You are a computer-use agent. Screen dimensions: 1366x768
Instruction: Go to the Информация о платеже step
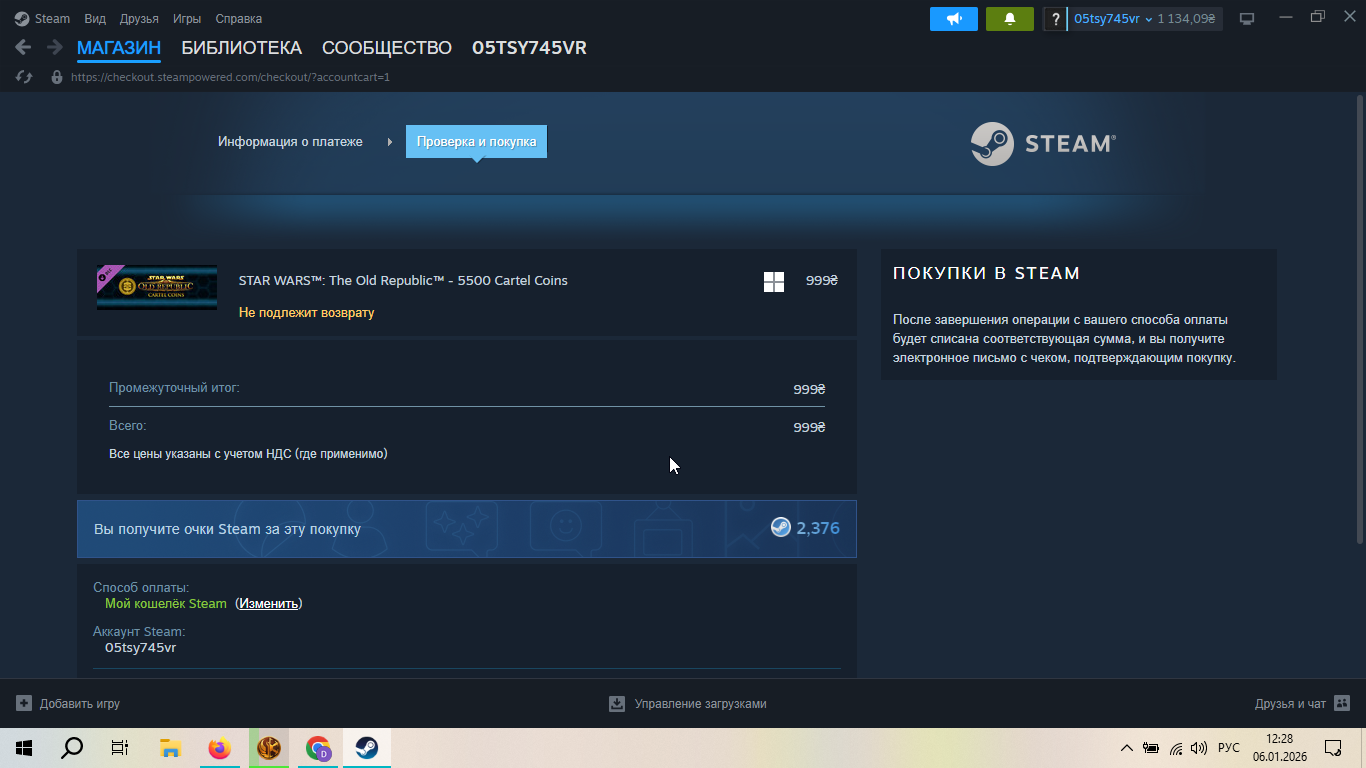tap(290, 142)
